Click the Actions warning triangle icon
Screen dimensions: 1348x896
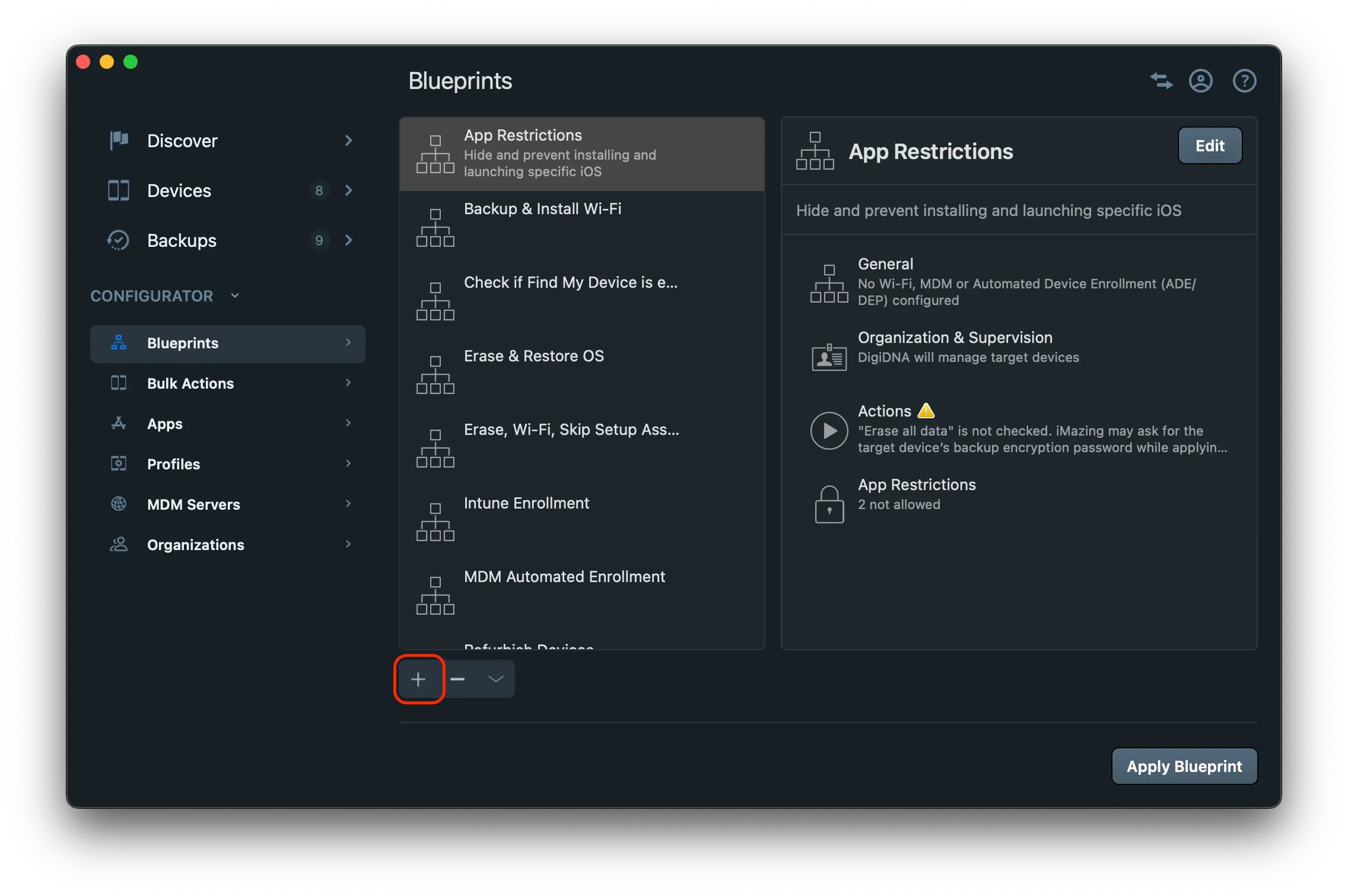pyautogui.click(x=926, y=411)
